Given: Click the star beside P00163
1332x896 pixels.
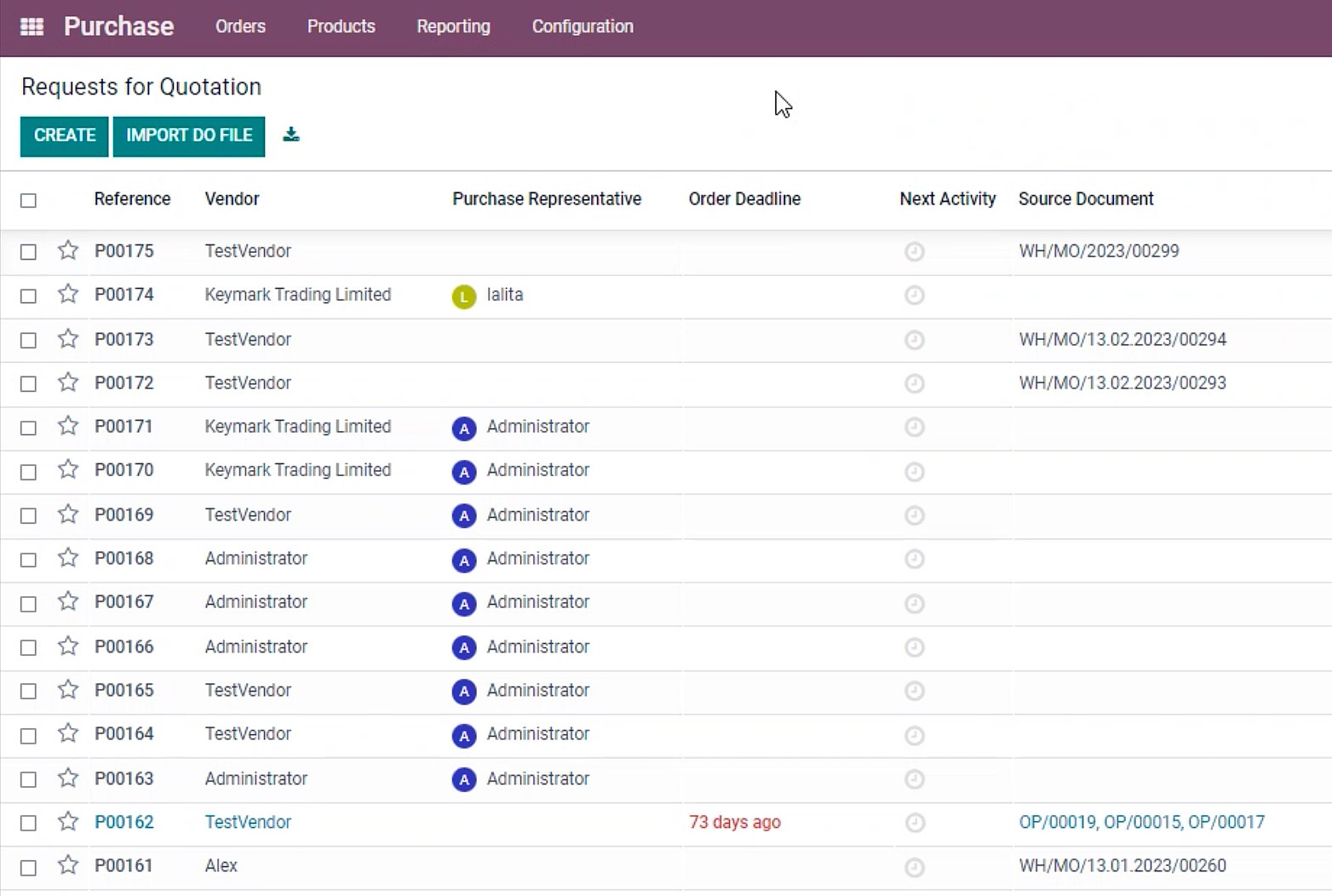Looking at the screenshot, I should [68, 778].
